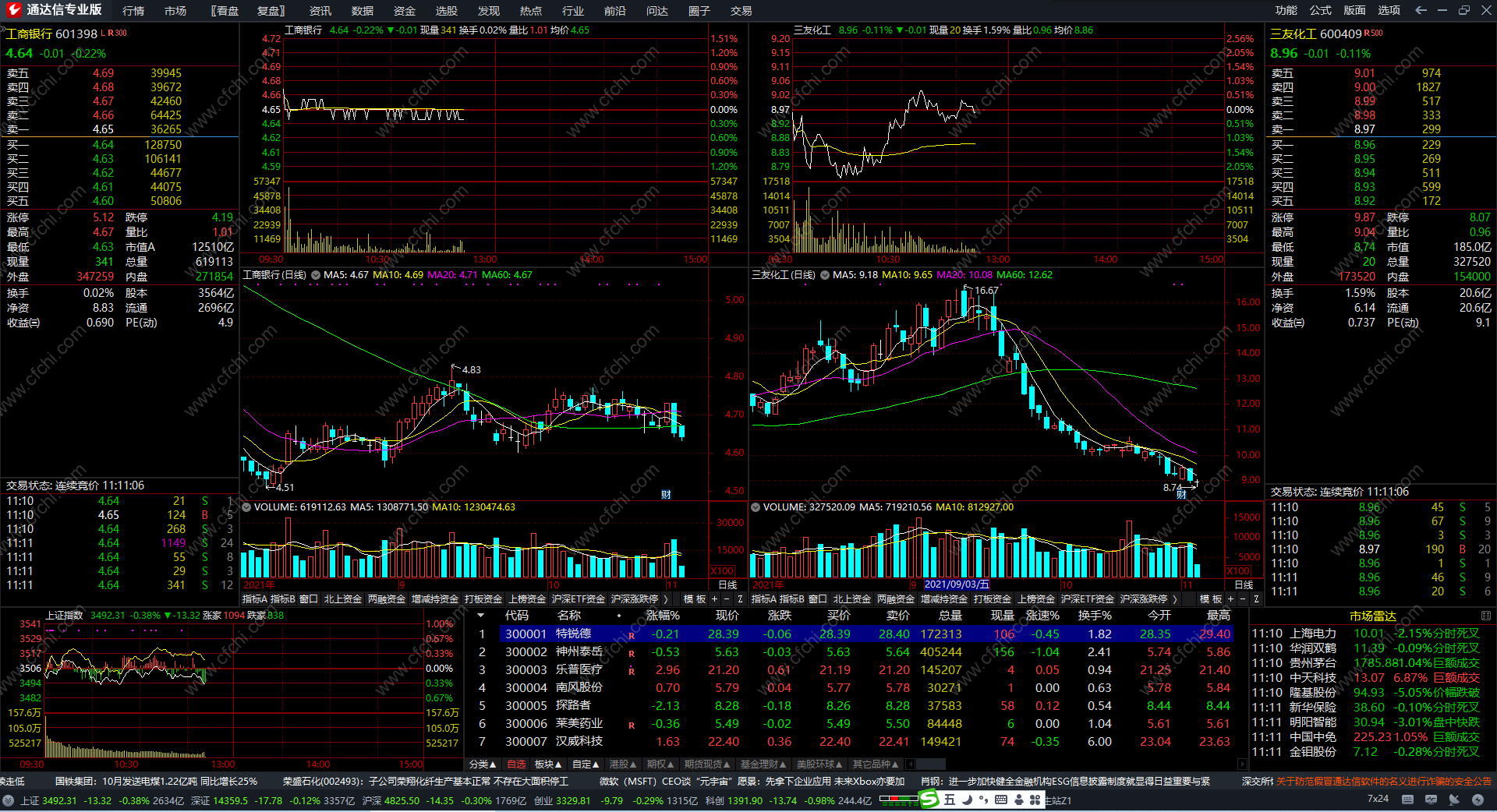Open the 交易 menu

[x=741, y=11]
